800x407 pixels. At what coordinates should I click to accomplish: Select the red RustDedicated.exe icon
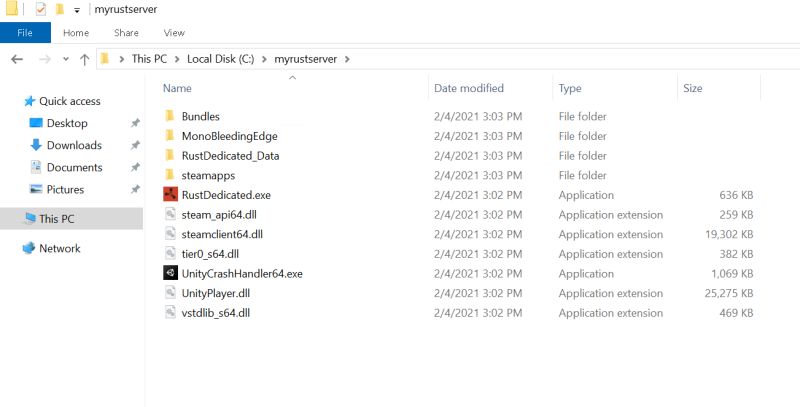coord(170,194)
